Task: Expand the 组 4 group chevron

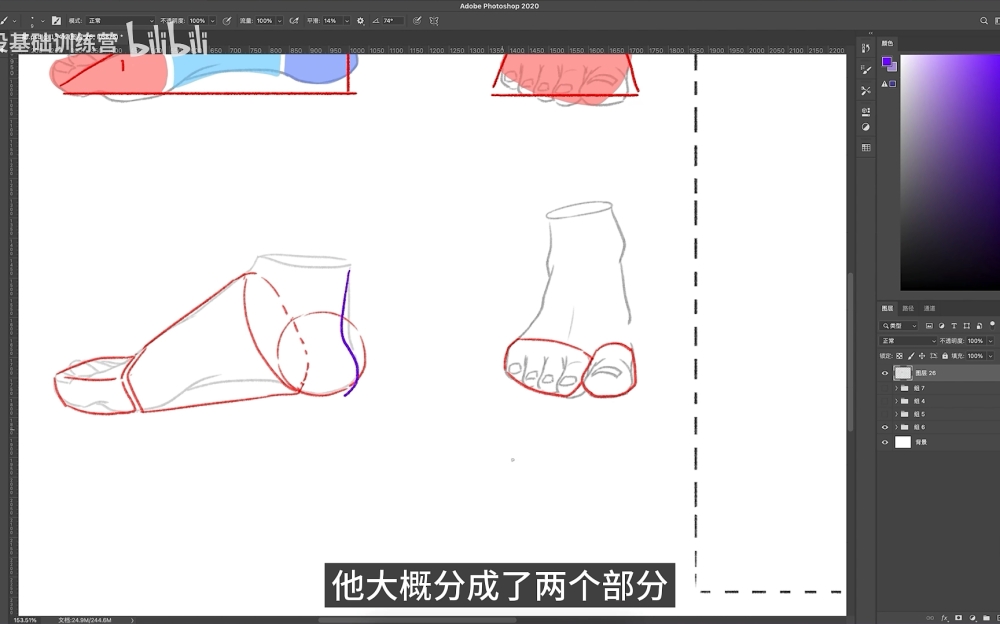Action: pos(896,401)
